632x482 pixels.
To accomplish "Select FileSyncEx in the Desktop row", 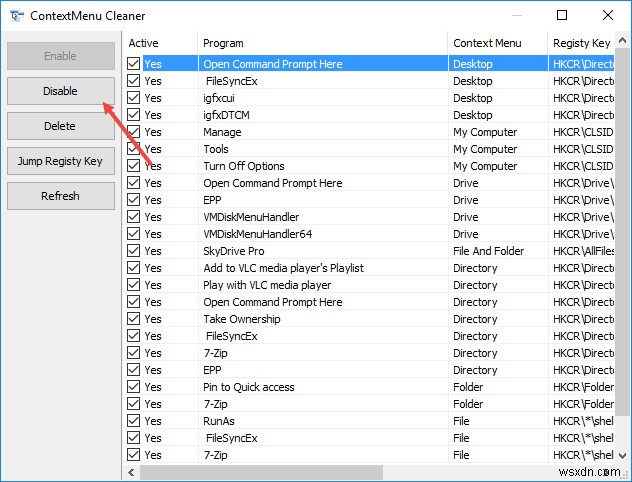I will coord(231,81).
